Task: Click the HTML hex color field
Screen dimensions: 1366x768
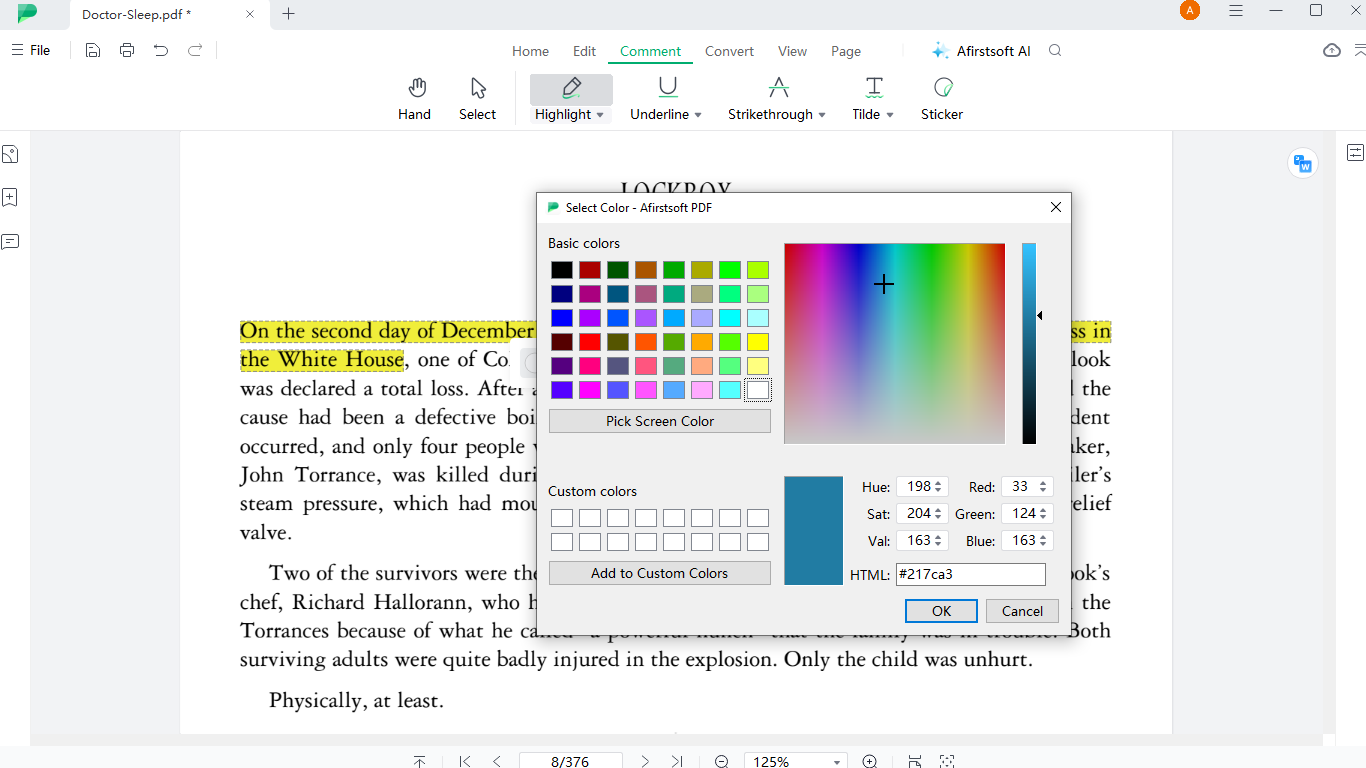Action: (970, 574)
